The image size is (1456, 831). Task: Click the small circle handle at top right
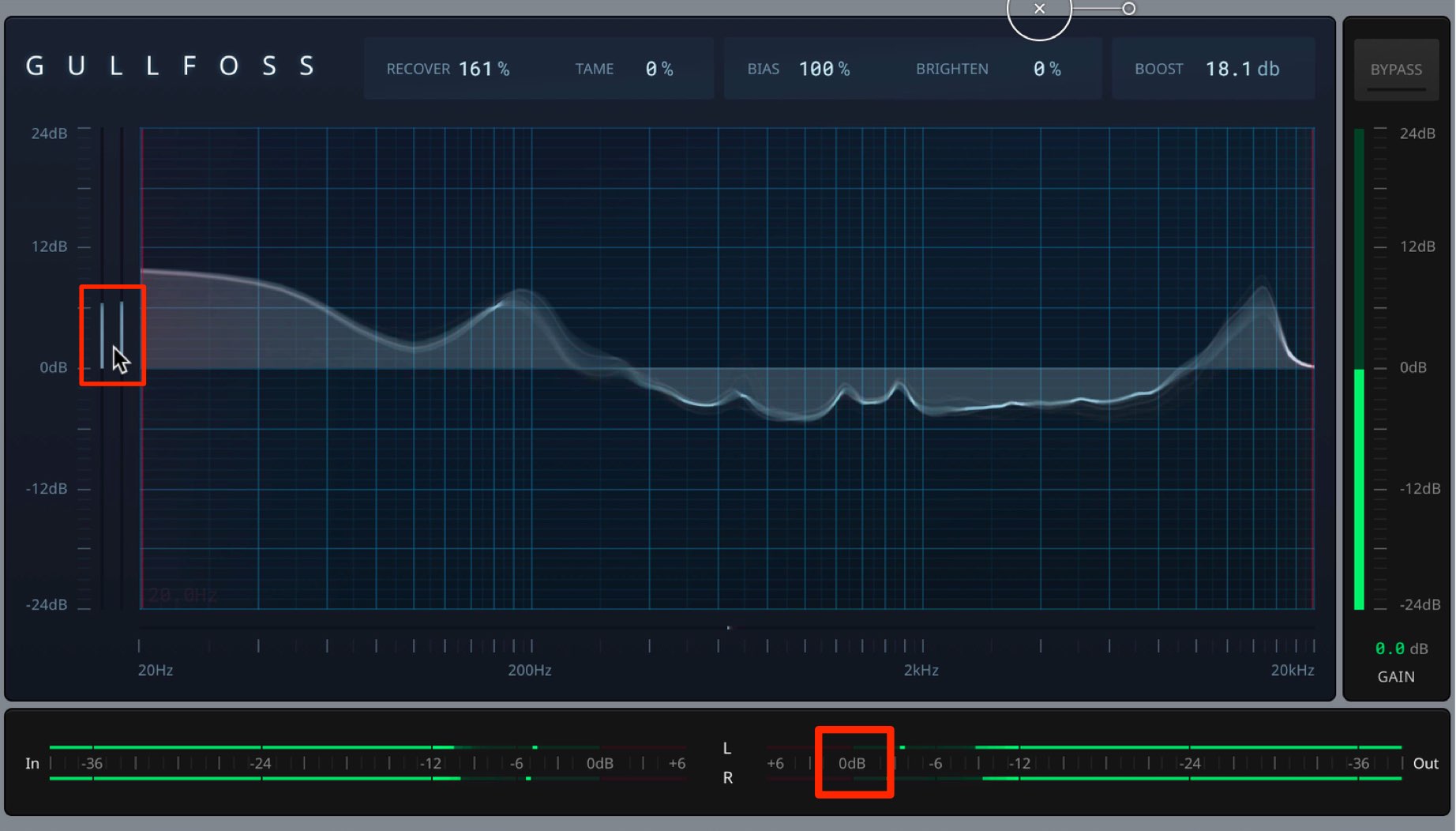click(1129, 9)
